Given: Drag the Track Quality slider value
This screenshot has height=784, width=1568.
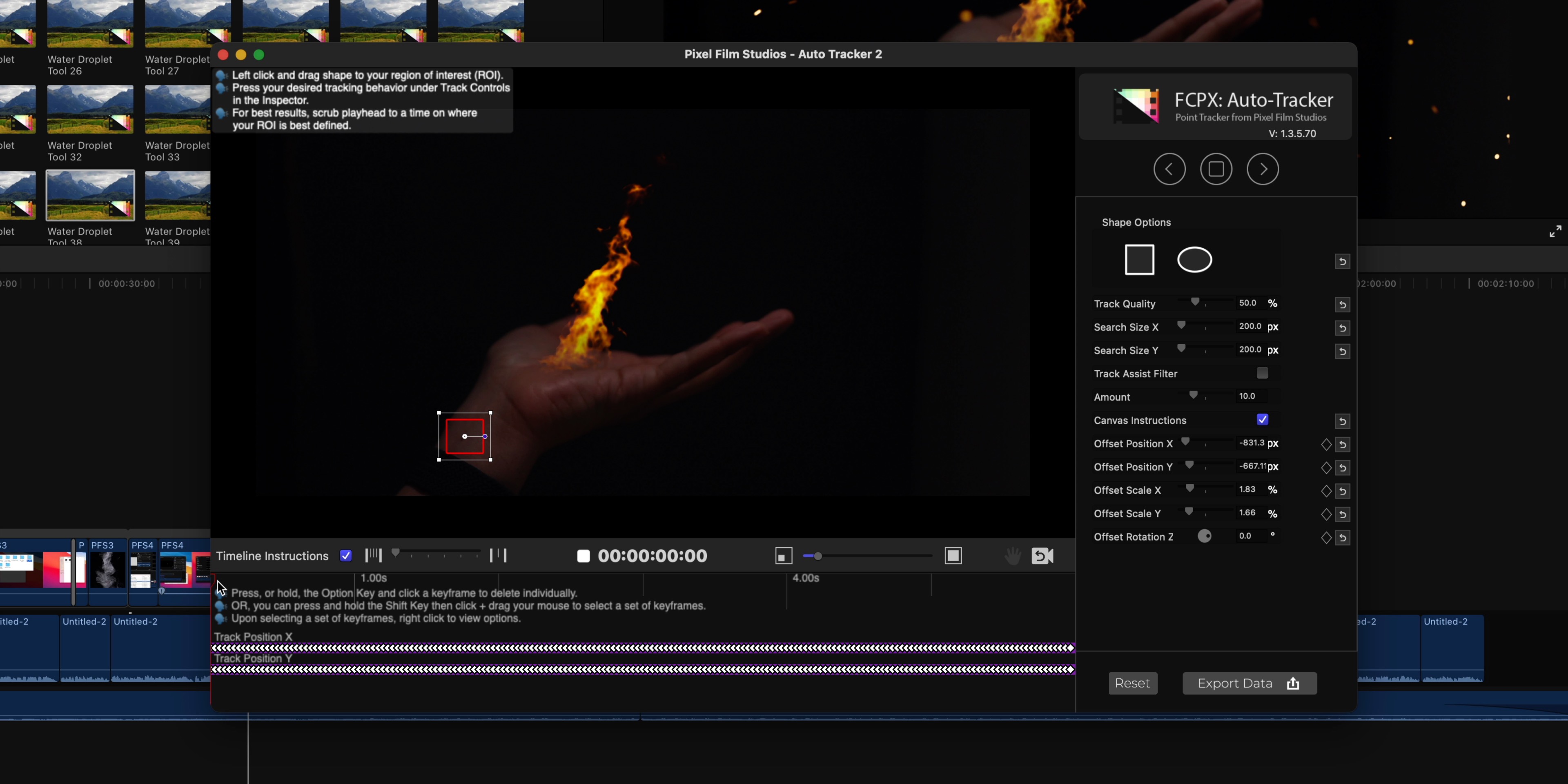Looking at the screenshot, I should pyautogui.click(x=1195, y=302).
